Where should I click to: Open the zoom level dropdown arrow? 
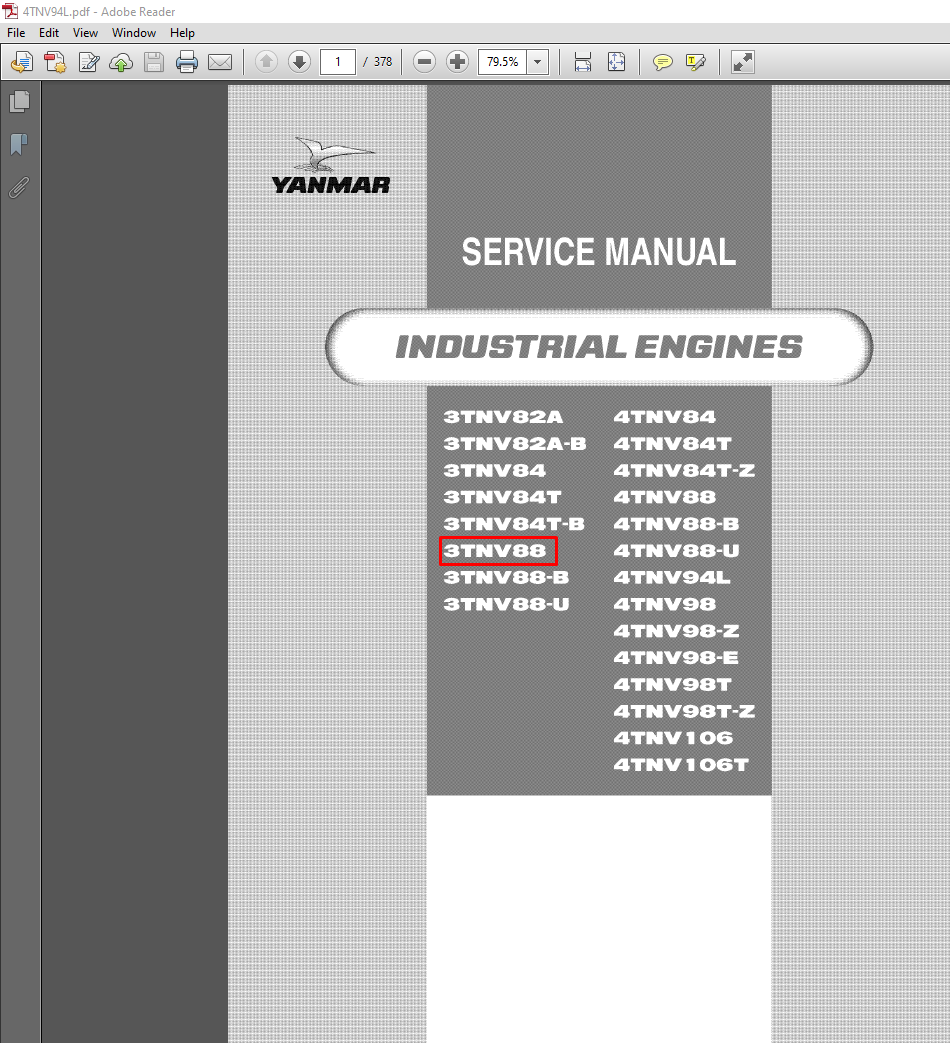click(x=538, y=62)
